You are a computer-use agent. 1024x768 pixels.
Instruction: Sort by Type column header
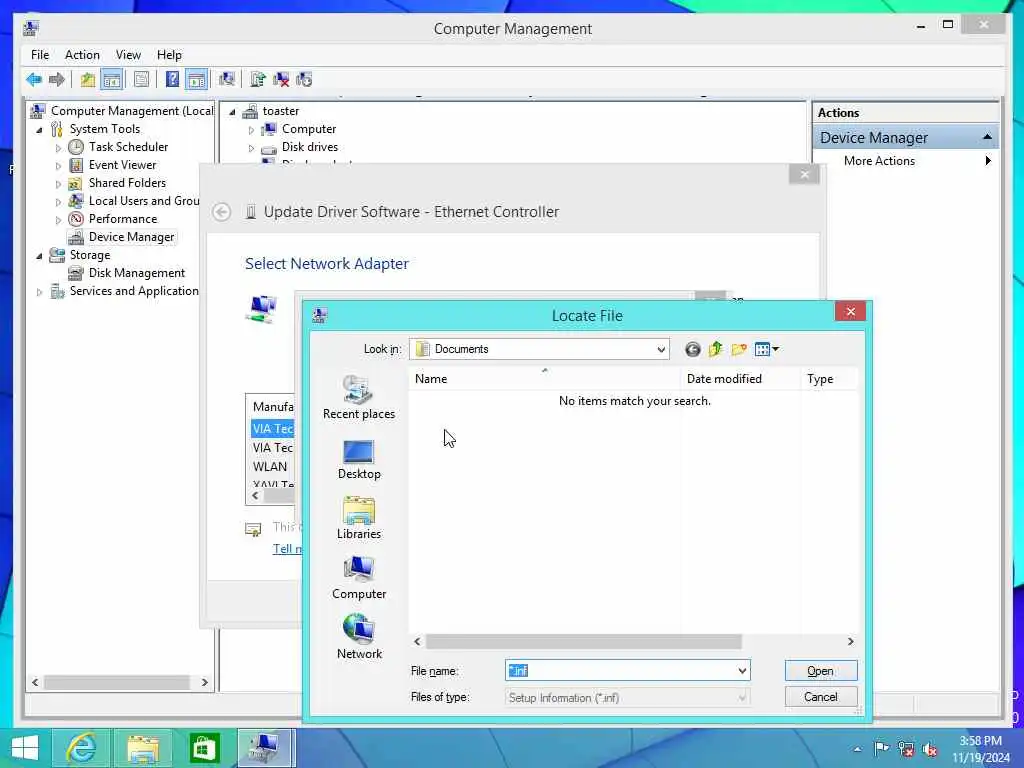(828, 379)
